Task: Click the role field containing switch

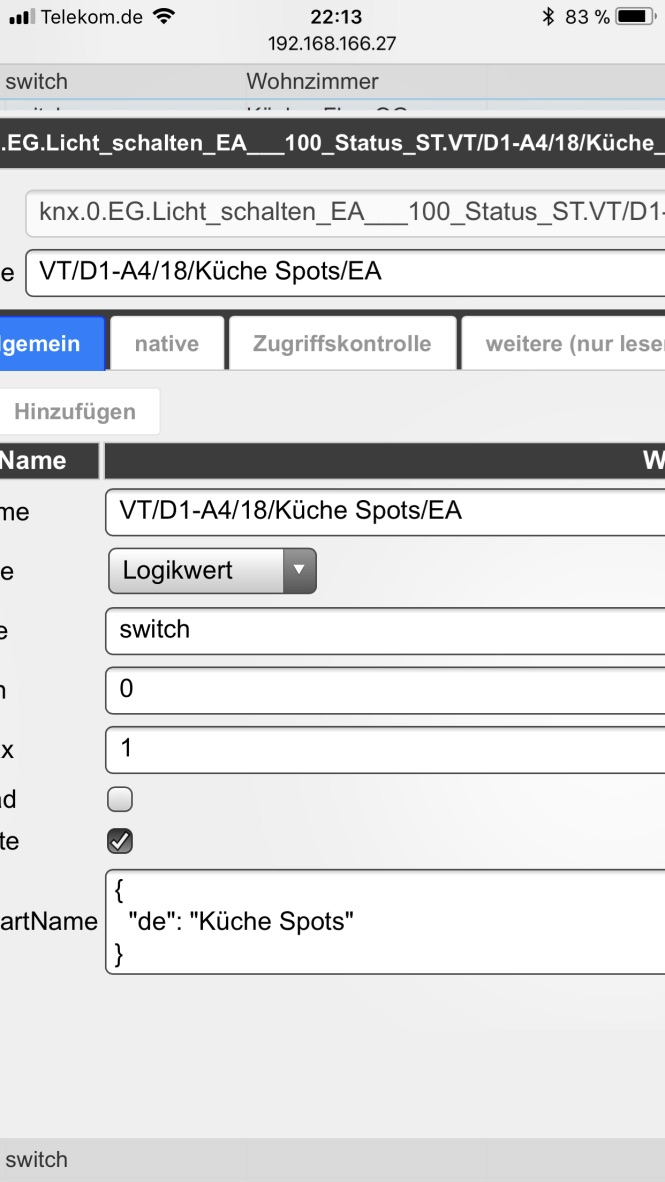Action: pyautogui.click(x=385, y=630)
